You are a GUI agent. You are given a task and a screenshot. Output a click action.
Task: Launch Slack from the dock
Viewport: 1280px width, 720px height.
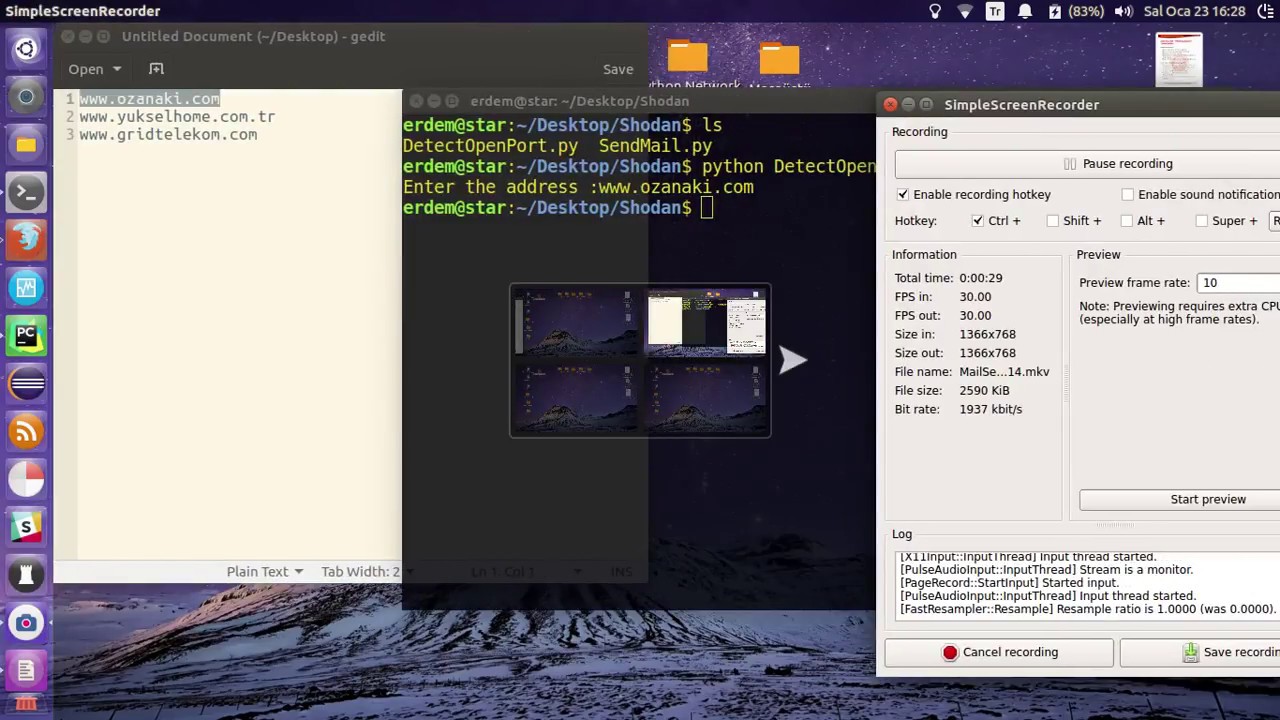26,527
